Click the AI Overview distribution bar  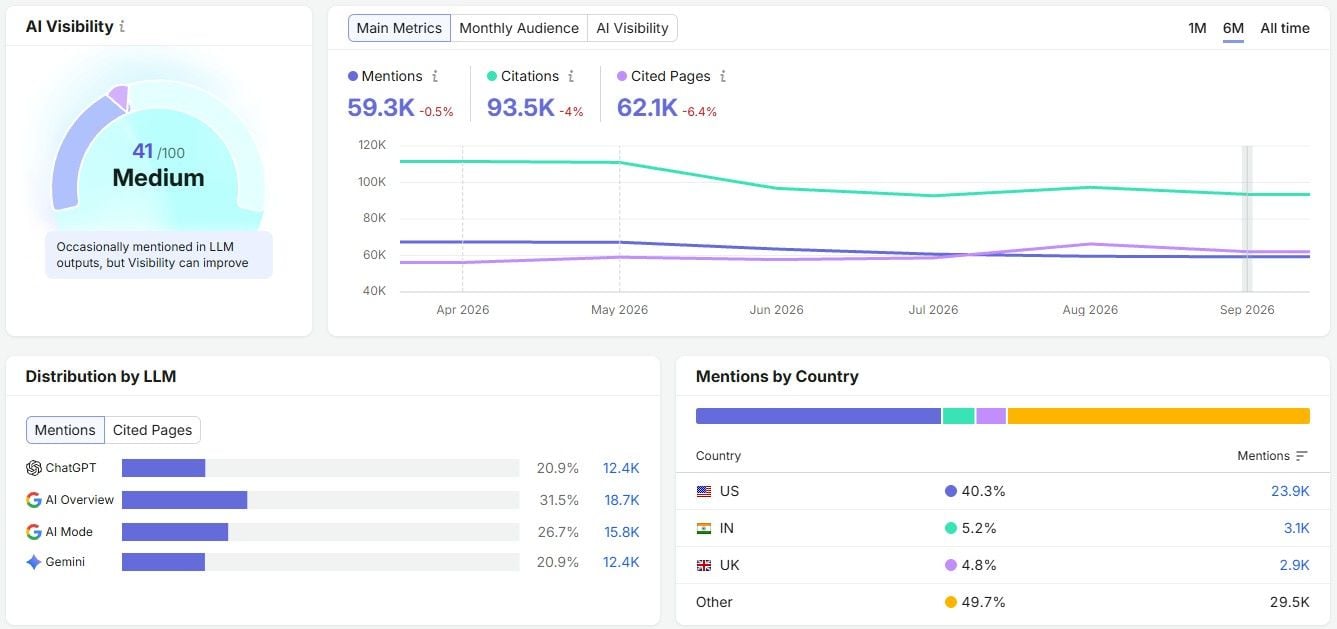(184, 500)
